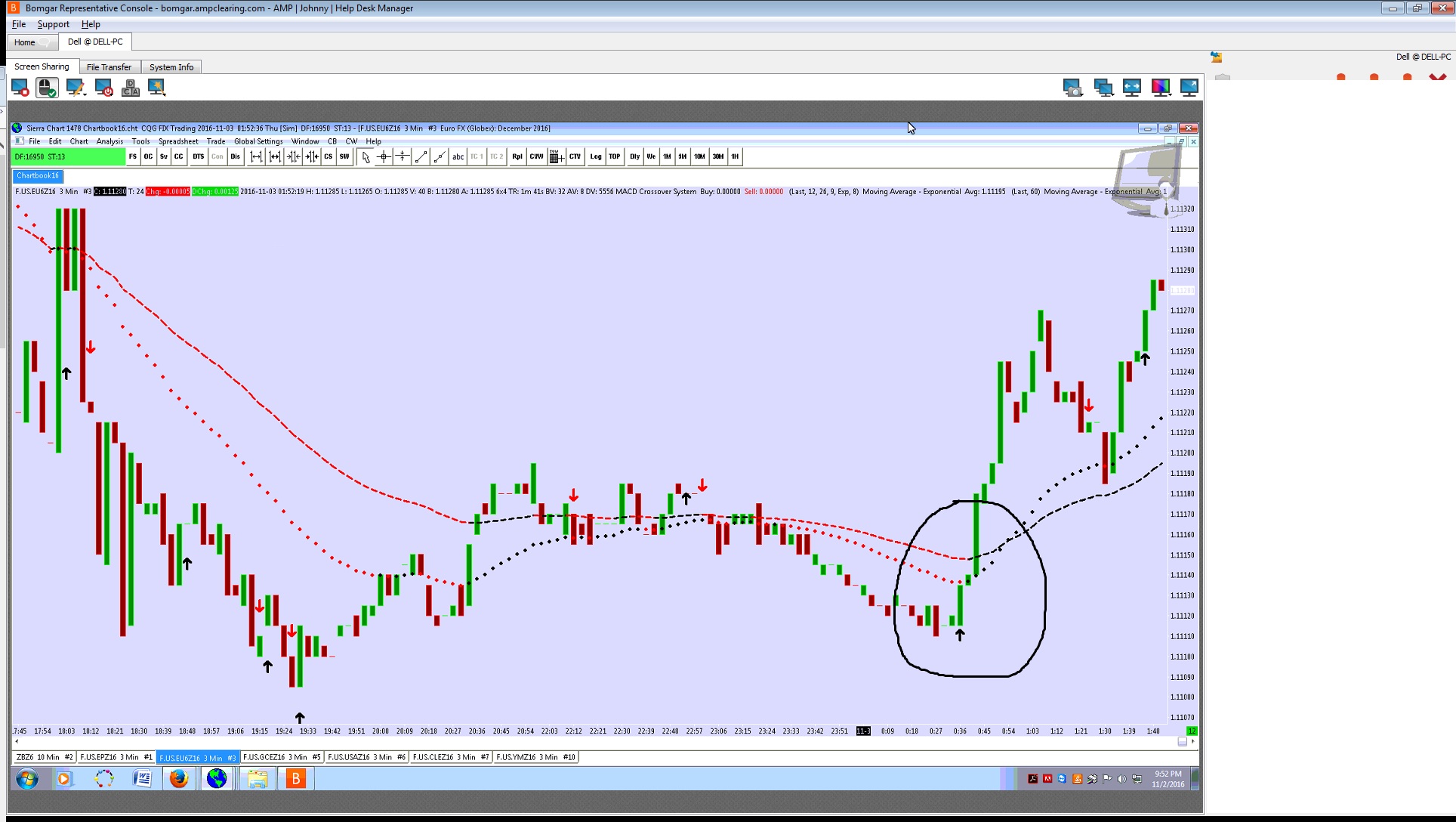This screenshot has height=822, width=1456.
Task: Click the 30M timeframe button
Action: (717, 156)
